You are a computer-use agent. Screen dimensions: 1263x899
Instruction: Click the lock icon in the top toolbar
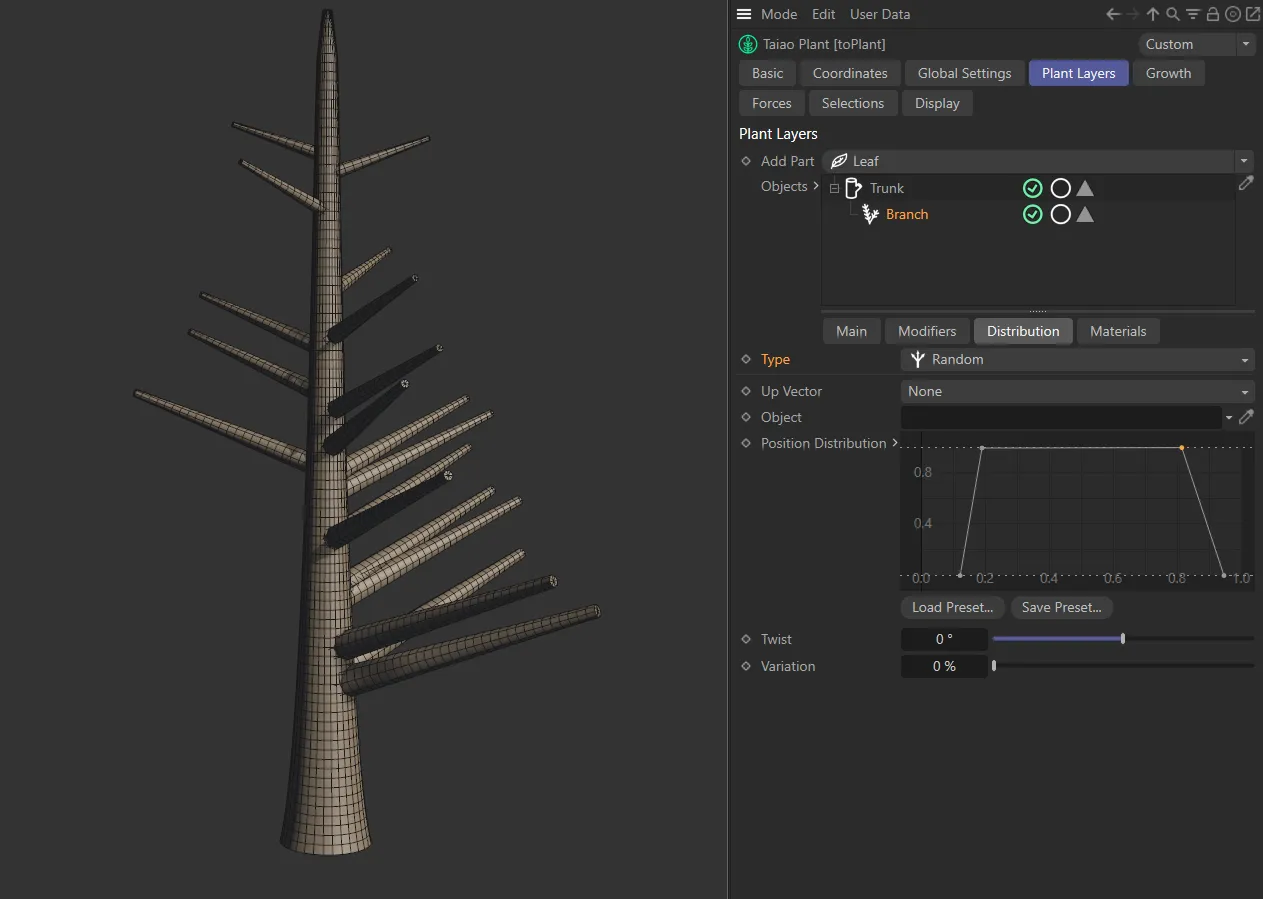pyautogui.click(x=1212, y=14)
